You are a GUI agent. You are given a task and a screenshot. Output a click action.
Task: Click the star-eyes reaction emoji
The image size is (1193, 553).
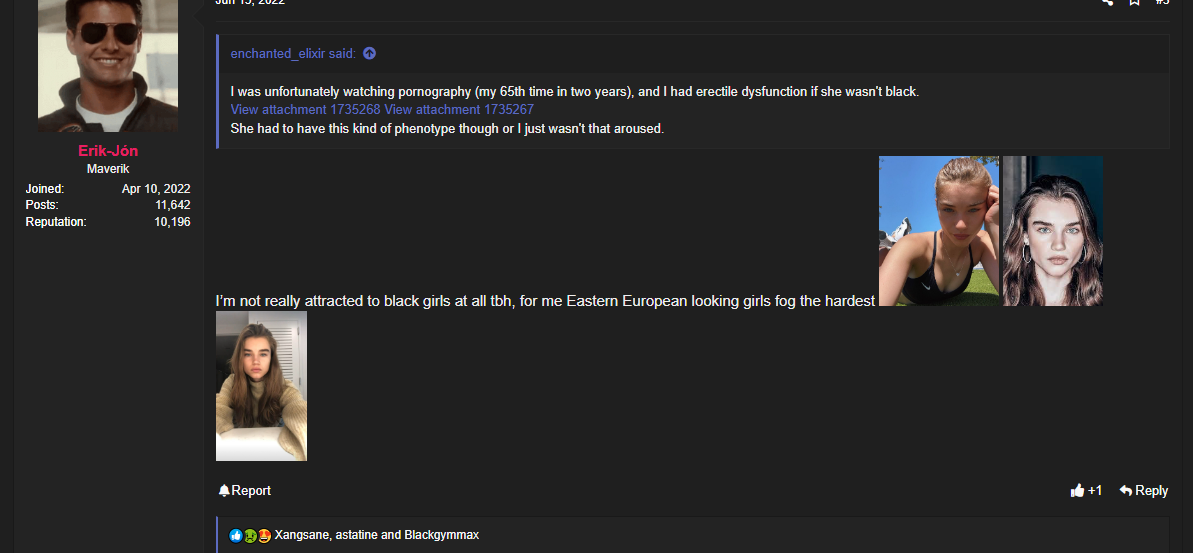263,535
